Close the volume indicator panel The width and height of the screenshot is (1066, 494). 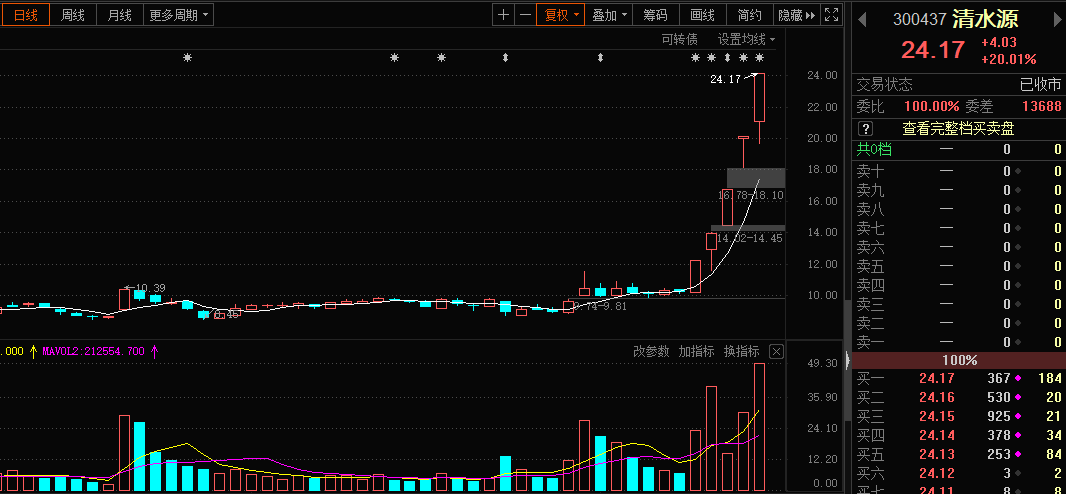[776, 351]
